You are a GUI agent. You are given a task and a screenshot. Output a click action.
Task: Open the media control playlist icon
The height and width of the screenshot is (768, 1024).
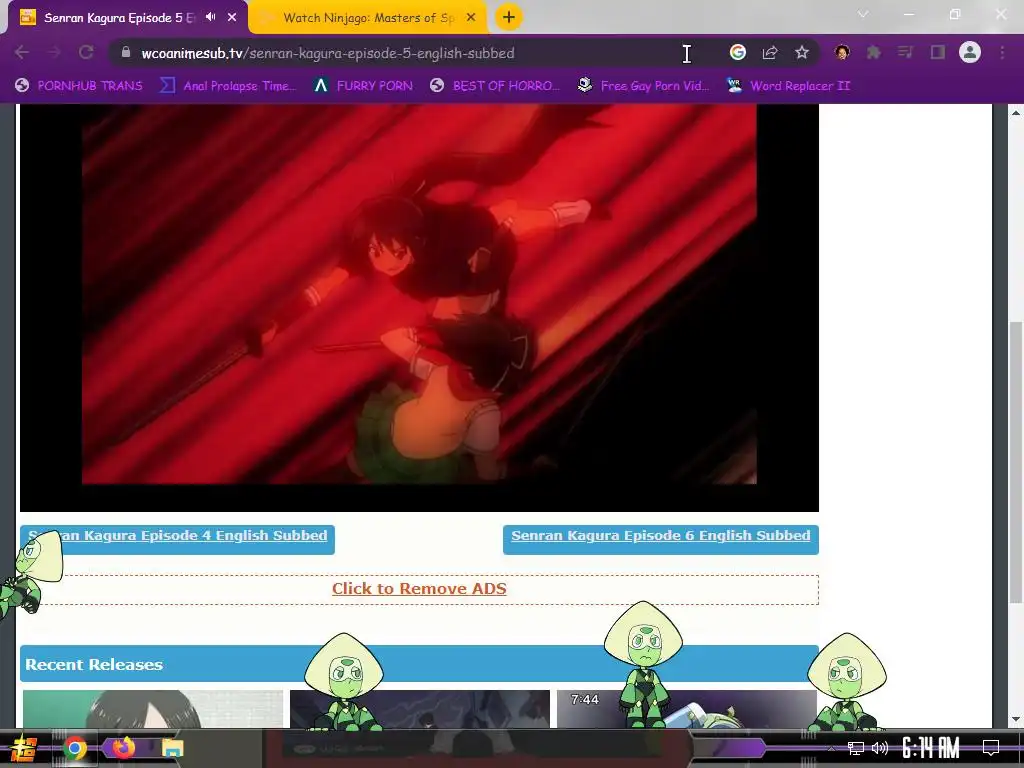coord(905,52)
